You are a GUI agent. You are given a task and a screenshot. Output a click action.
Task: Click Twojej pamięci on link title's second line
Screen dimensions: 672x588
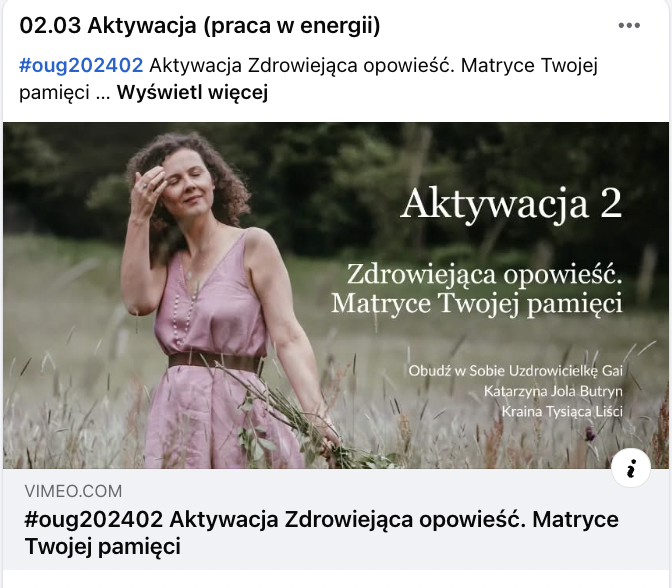point(103,546)
